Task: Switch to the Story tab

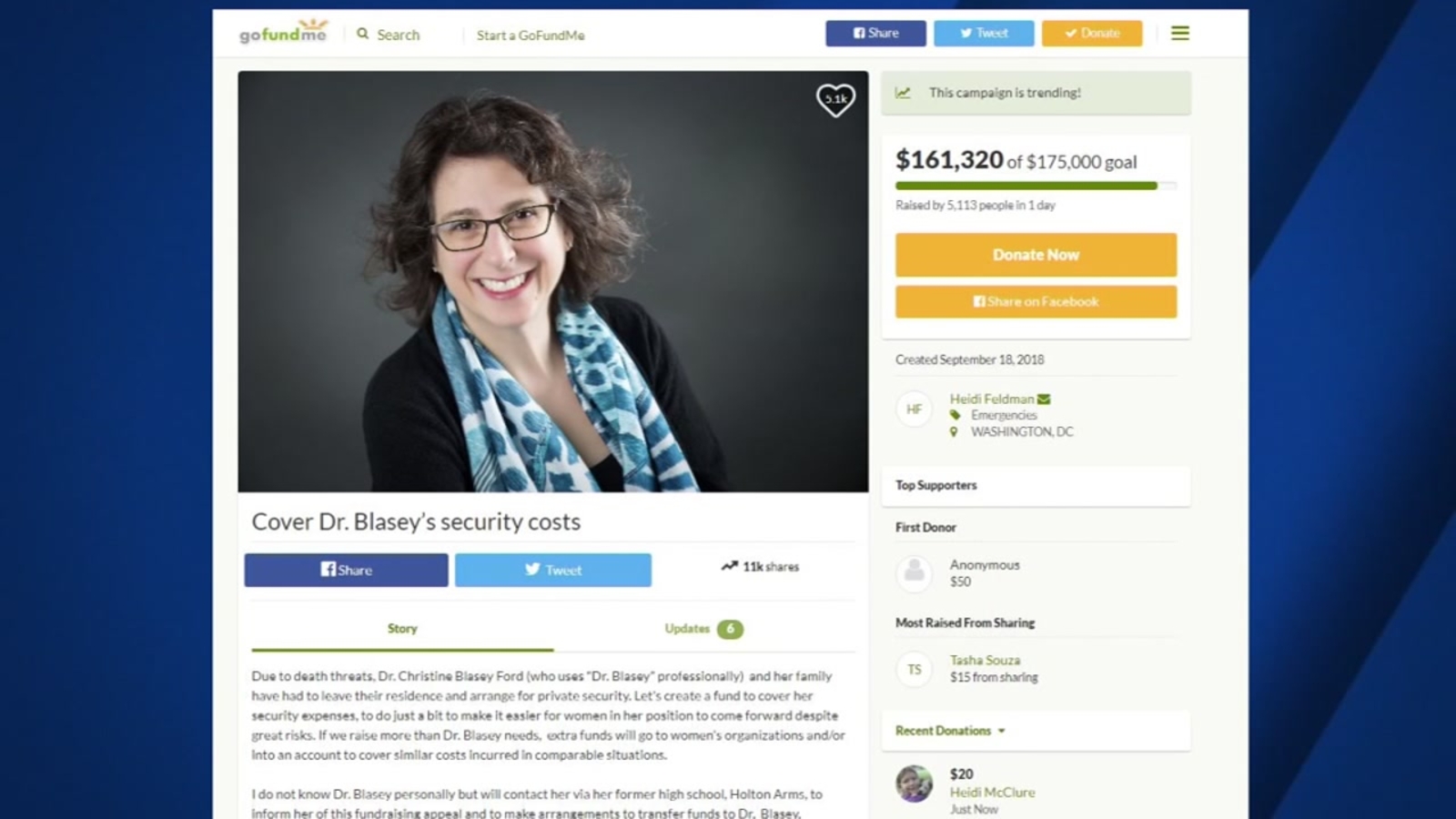Action: (x=402, y=629)
